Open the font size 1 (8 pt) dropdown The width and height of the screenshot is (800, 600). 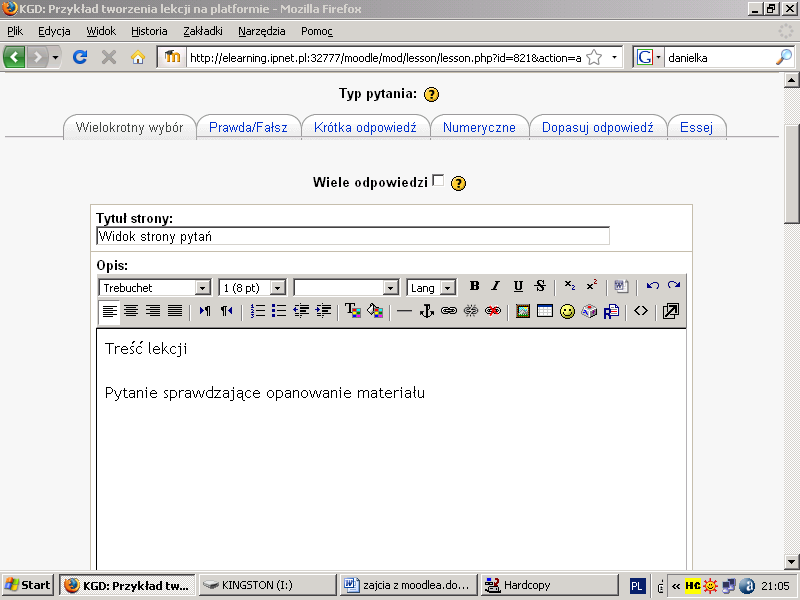[x=252, y=288]
